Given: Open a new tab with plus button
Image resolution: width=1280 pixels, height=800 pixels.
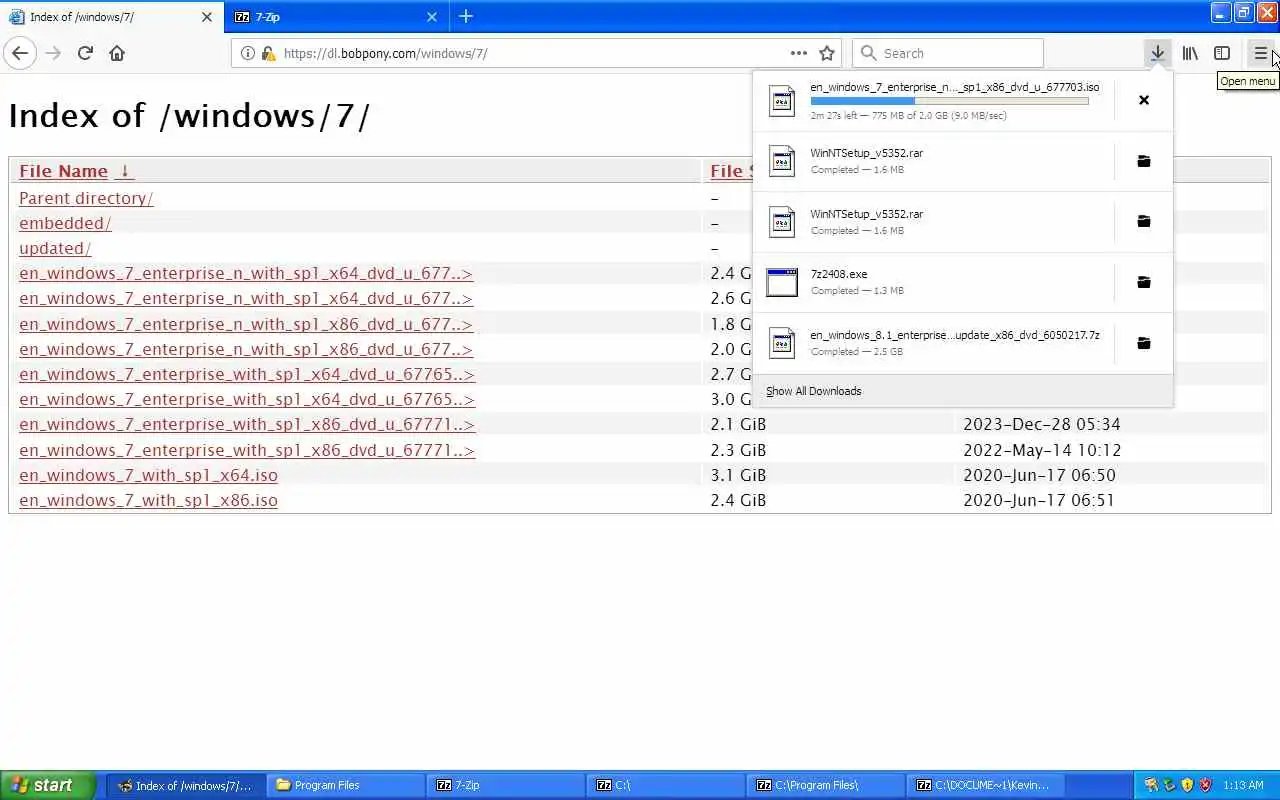Looking at the screenshot, I should pos(466,16).
